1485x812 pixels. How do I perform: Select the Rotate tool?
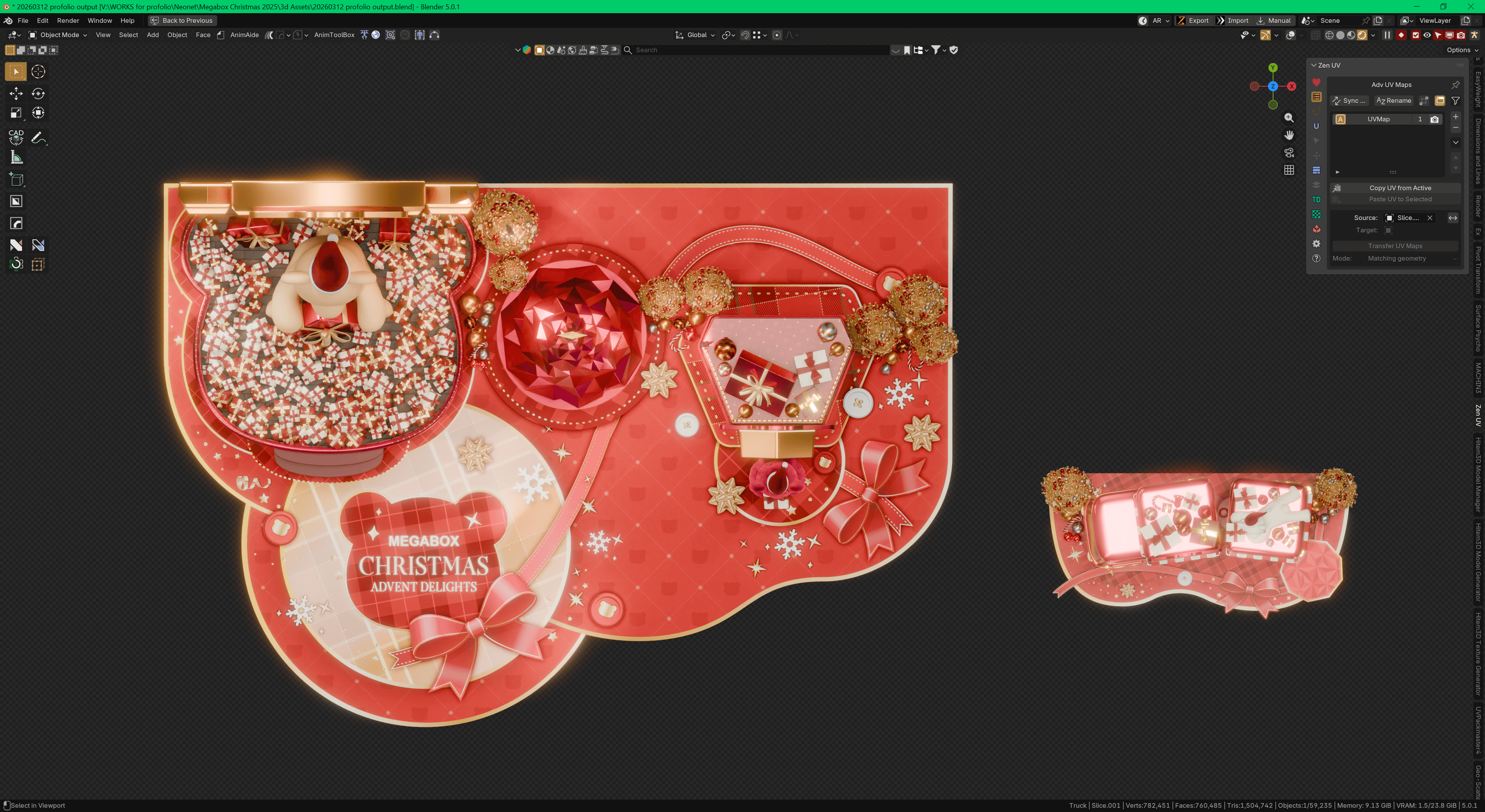38,93
